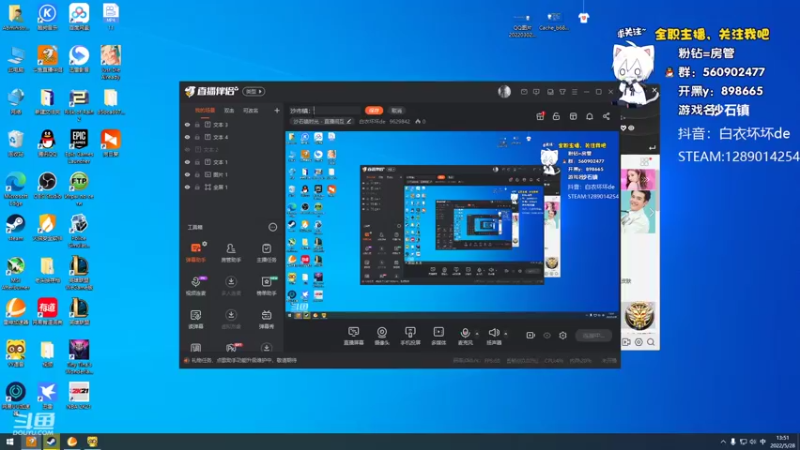Open the layout panel toolbar icon
The image size is (800, 450).
573,116
